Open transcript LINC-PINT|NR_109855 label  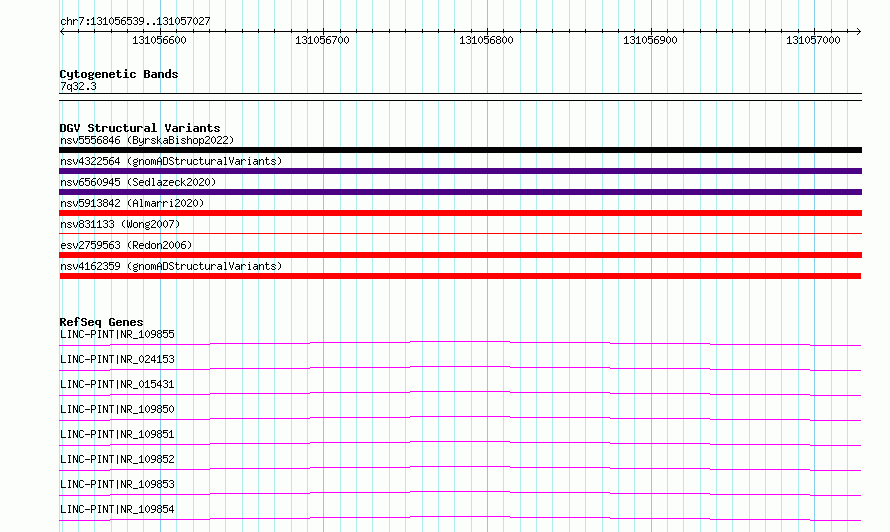click(117, 334)
